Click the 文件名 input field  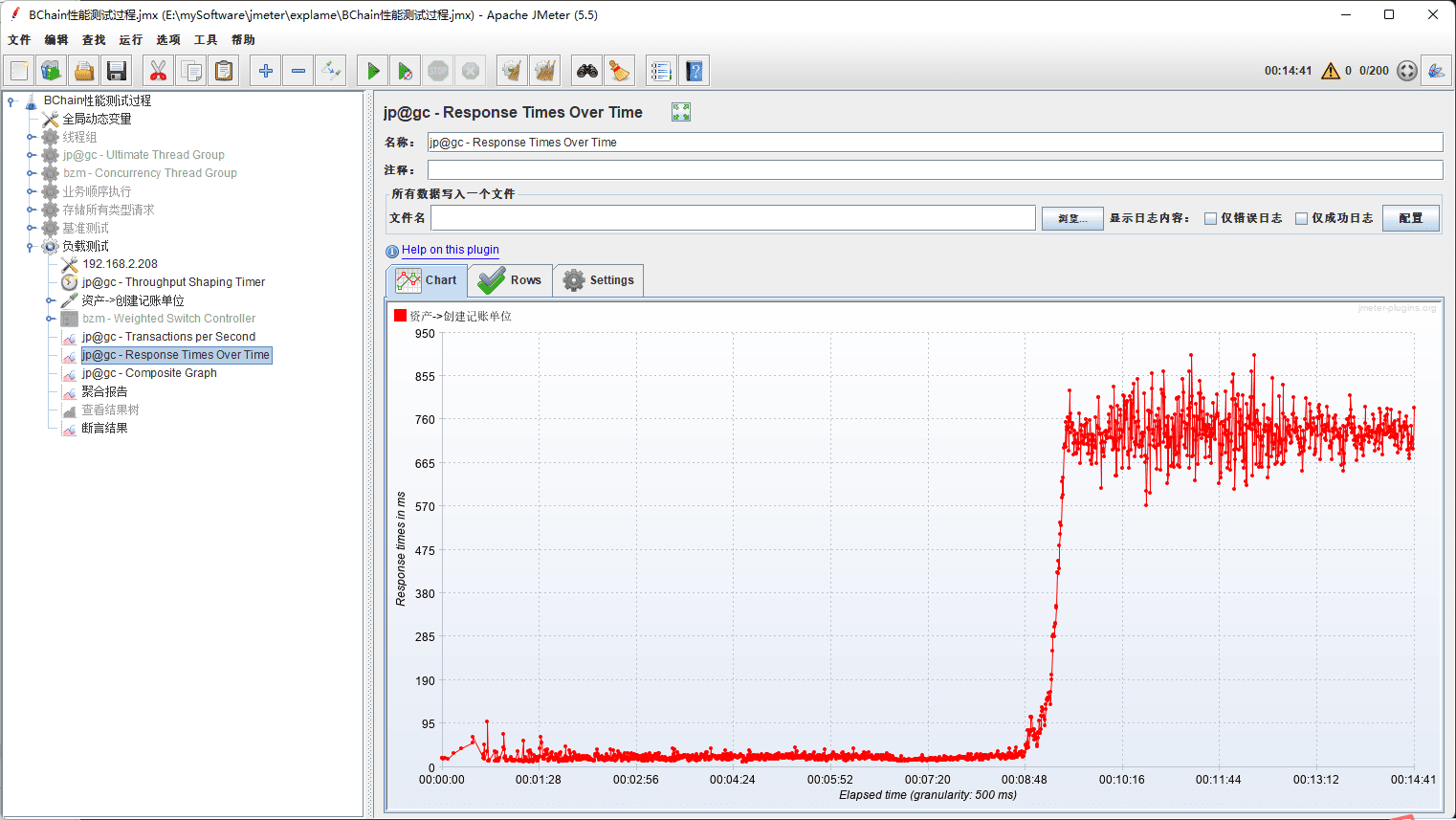coord(733,218)
